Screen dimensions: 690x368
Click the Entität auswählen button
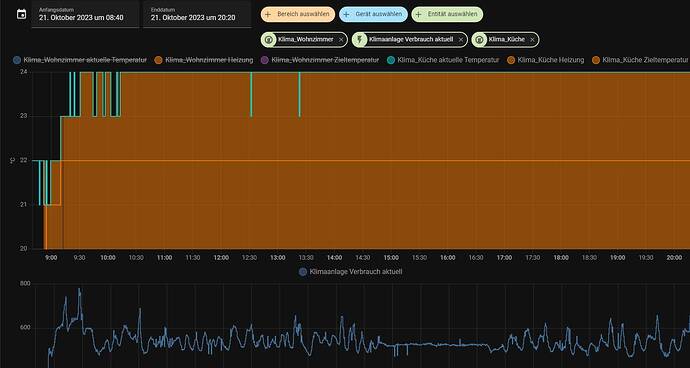pos(447,15)
